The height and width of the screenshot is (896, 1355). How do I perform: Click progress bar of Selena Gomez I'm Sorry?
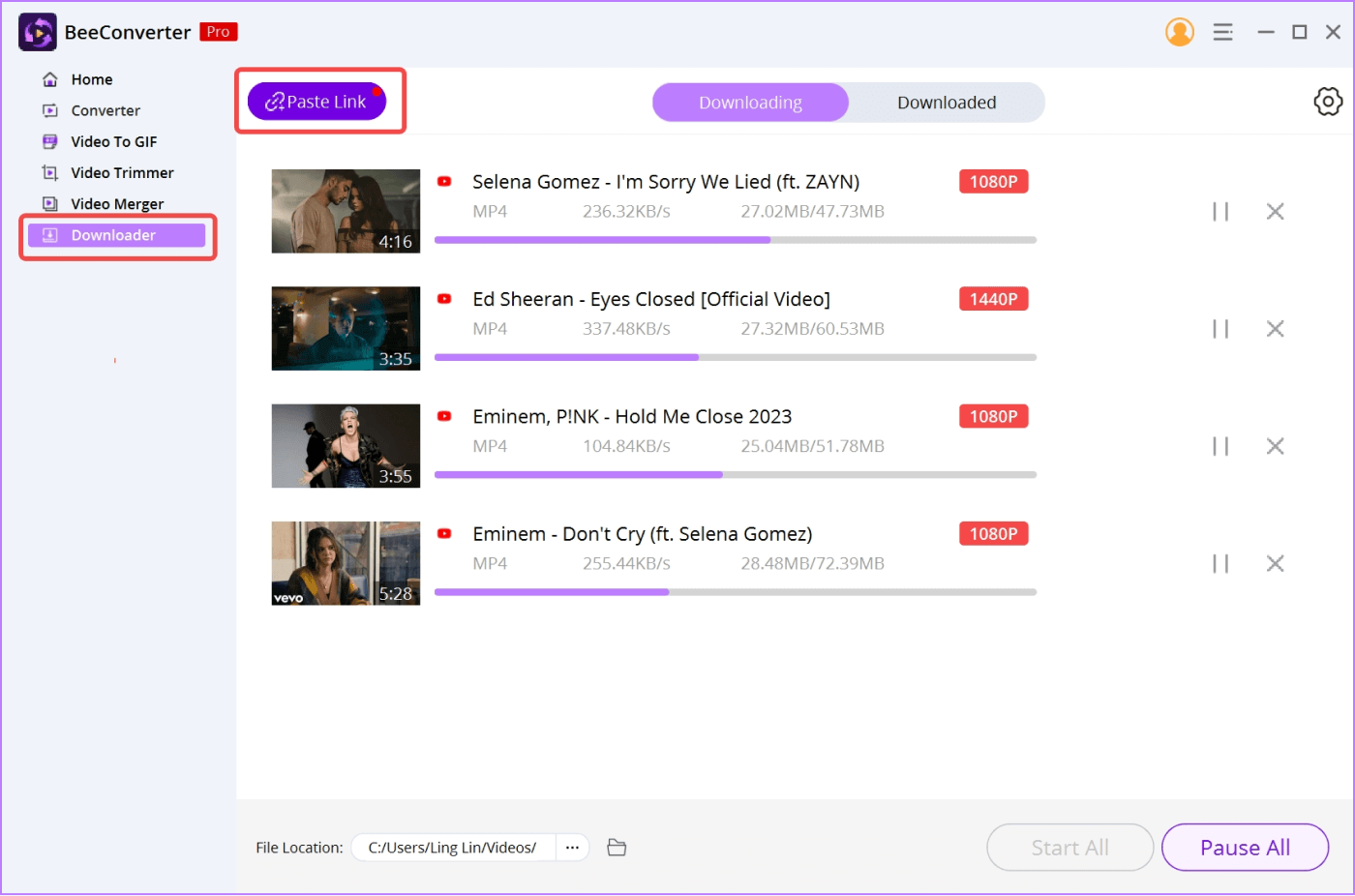pos(736,240)
